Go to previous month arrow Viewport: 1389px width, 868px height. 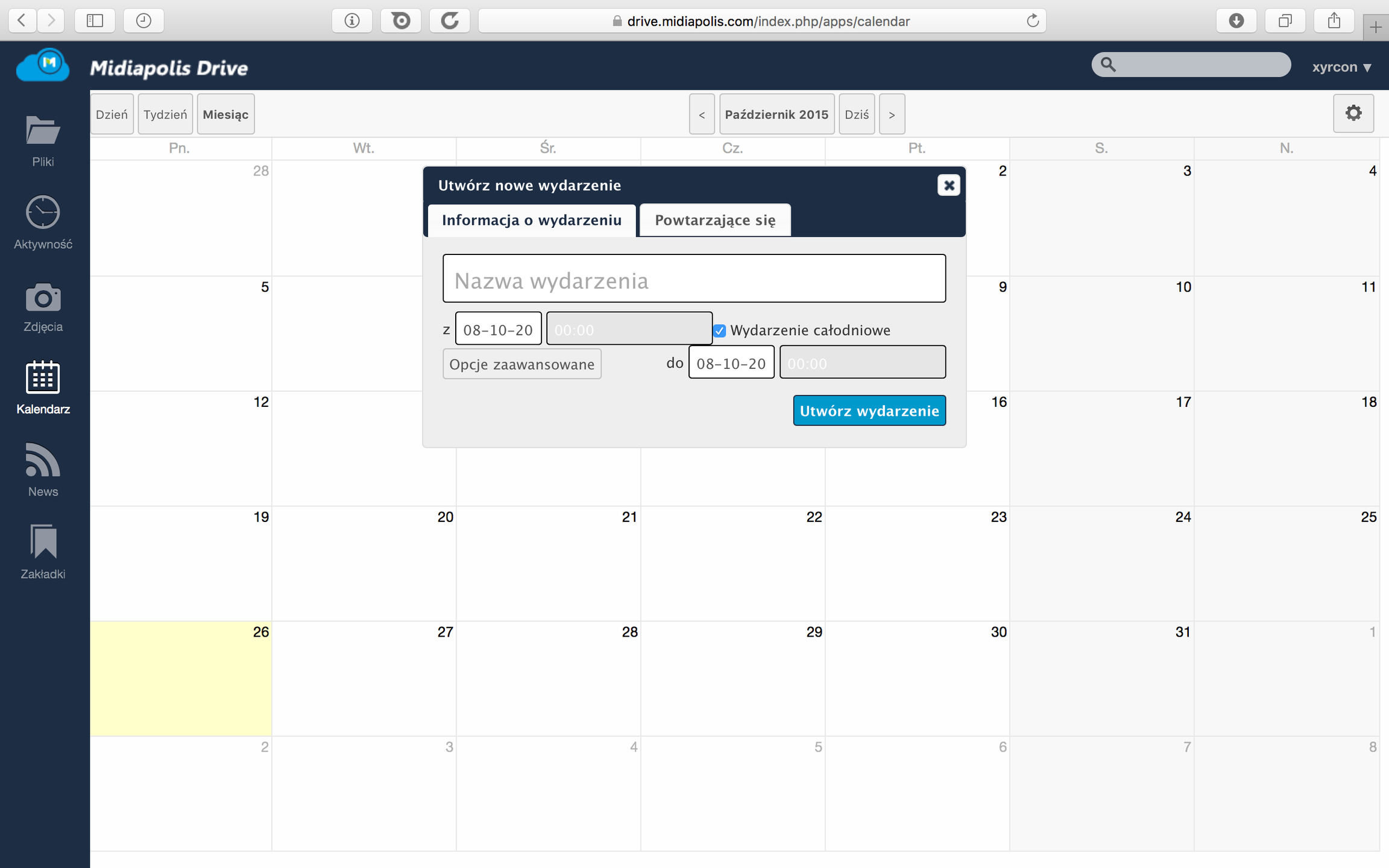pos(702,115)
